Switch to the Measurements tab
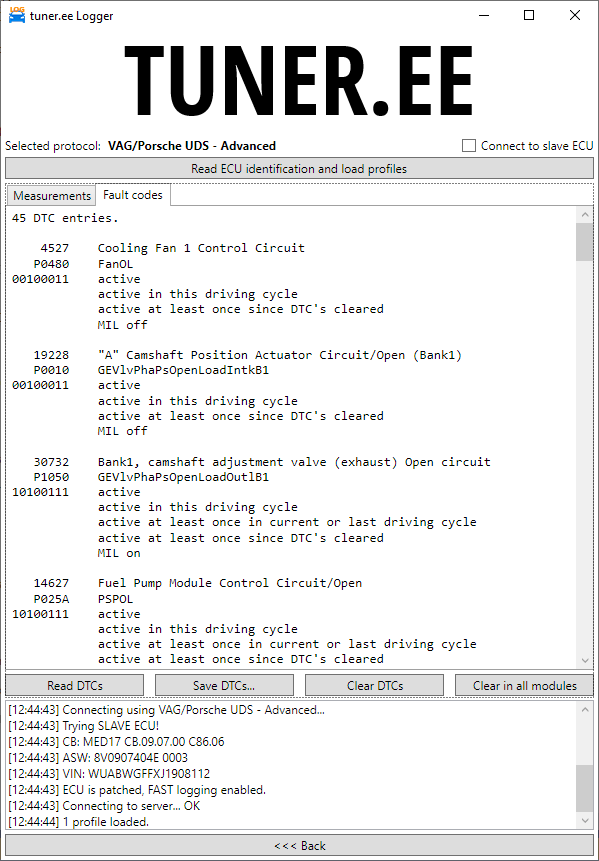This screenshot has width=599, height=861. 52,195
